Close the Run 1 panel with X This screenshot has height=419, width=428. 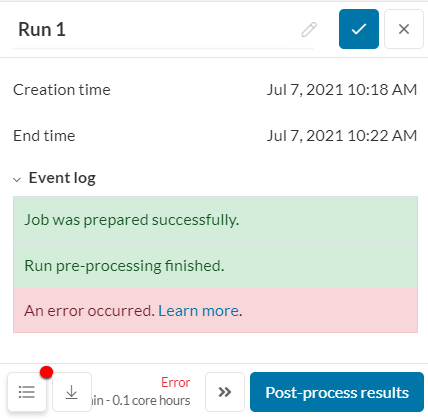pyautogui.click(x=404, y=29)
